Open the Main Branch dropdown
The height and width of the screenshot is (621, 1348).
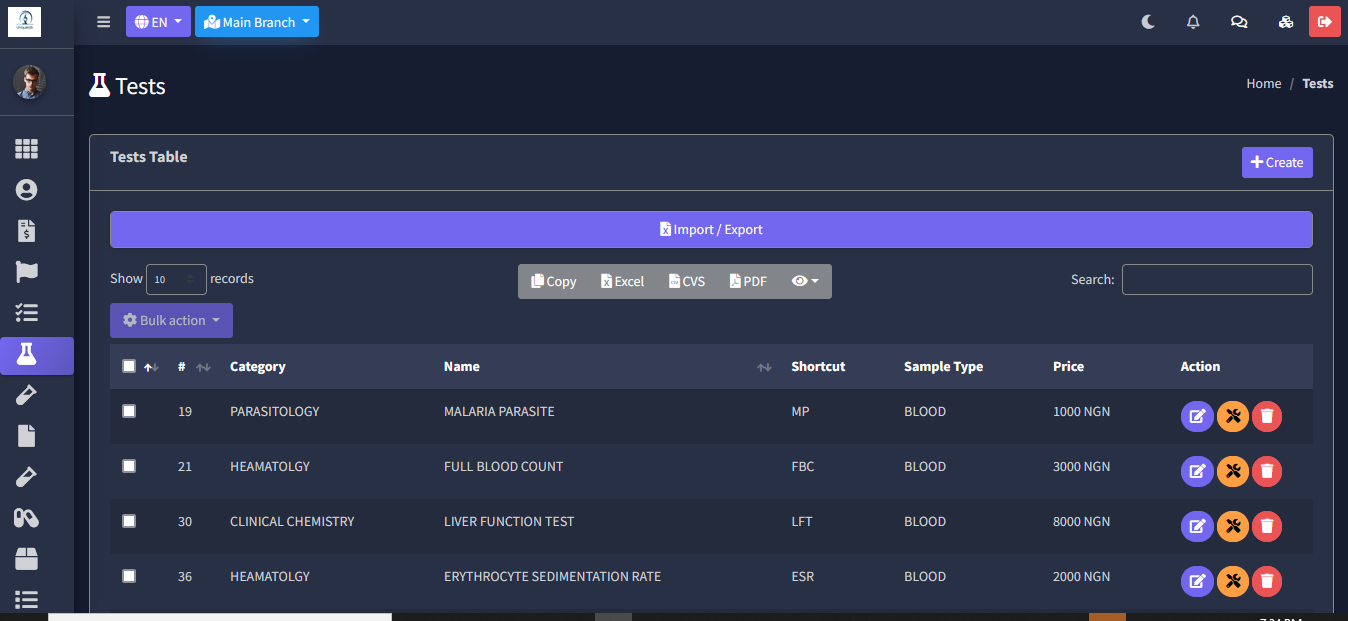coord(257,22)
